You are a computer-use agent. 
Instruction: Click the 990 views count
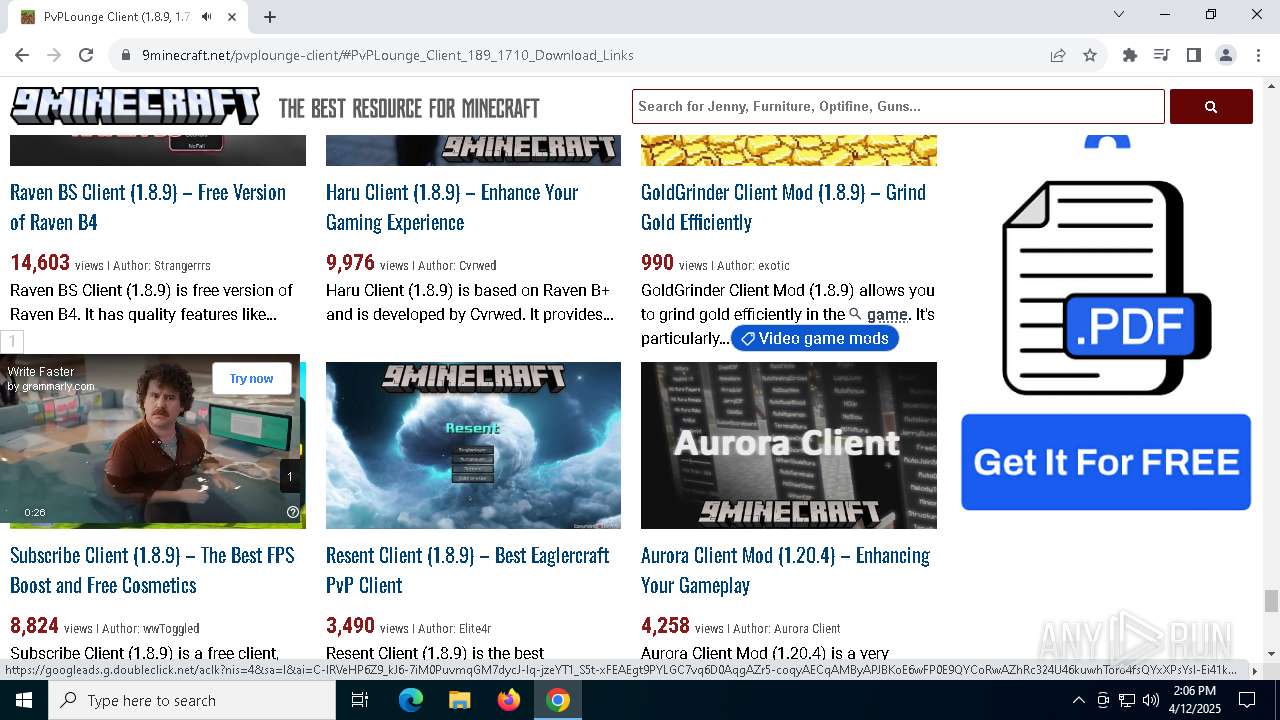click(657, 263)
